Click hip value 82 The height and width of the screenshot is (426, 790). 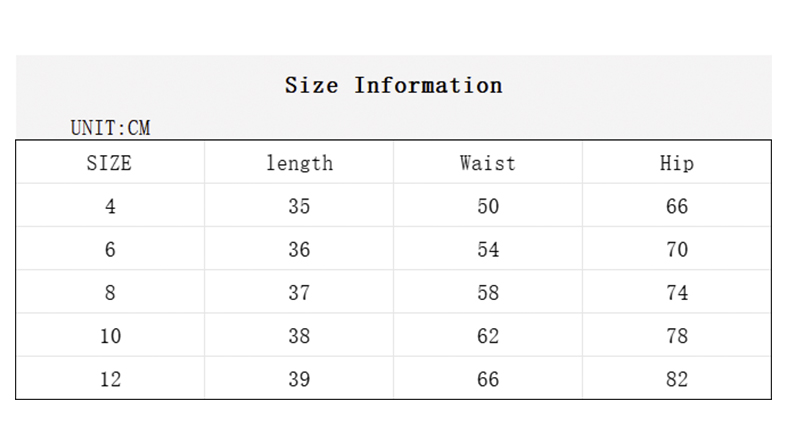677,380
